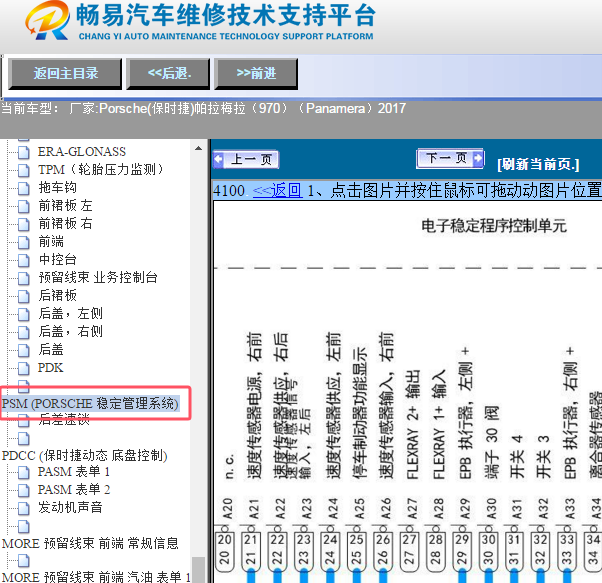Click page icon beside 后裙板
The width and height of the screenshot is (602, 583).
coord(23,296)
